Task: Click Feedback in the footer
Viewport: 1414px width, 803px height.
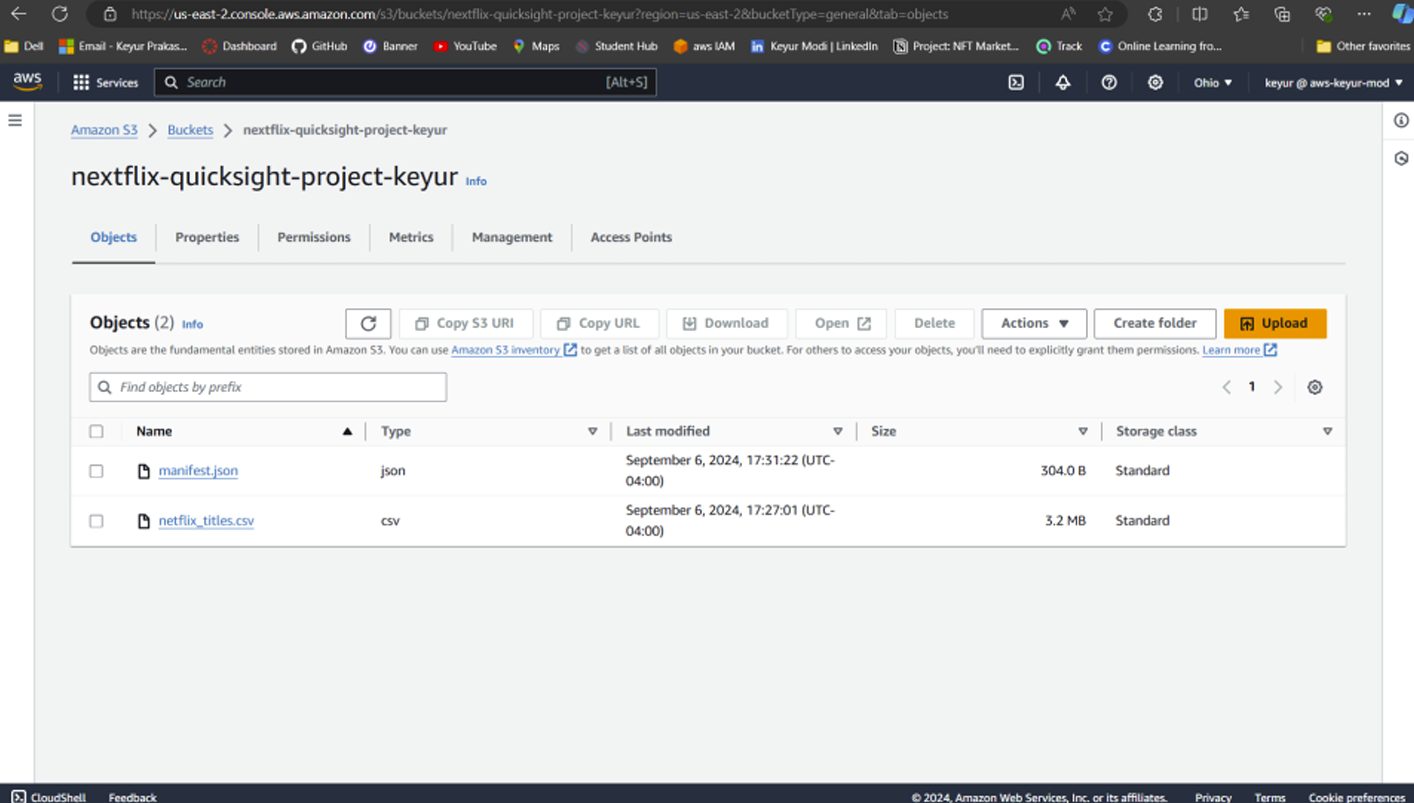Action: point(132,797)
